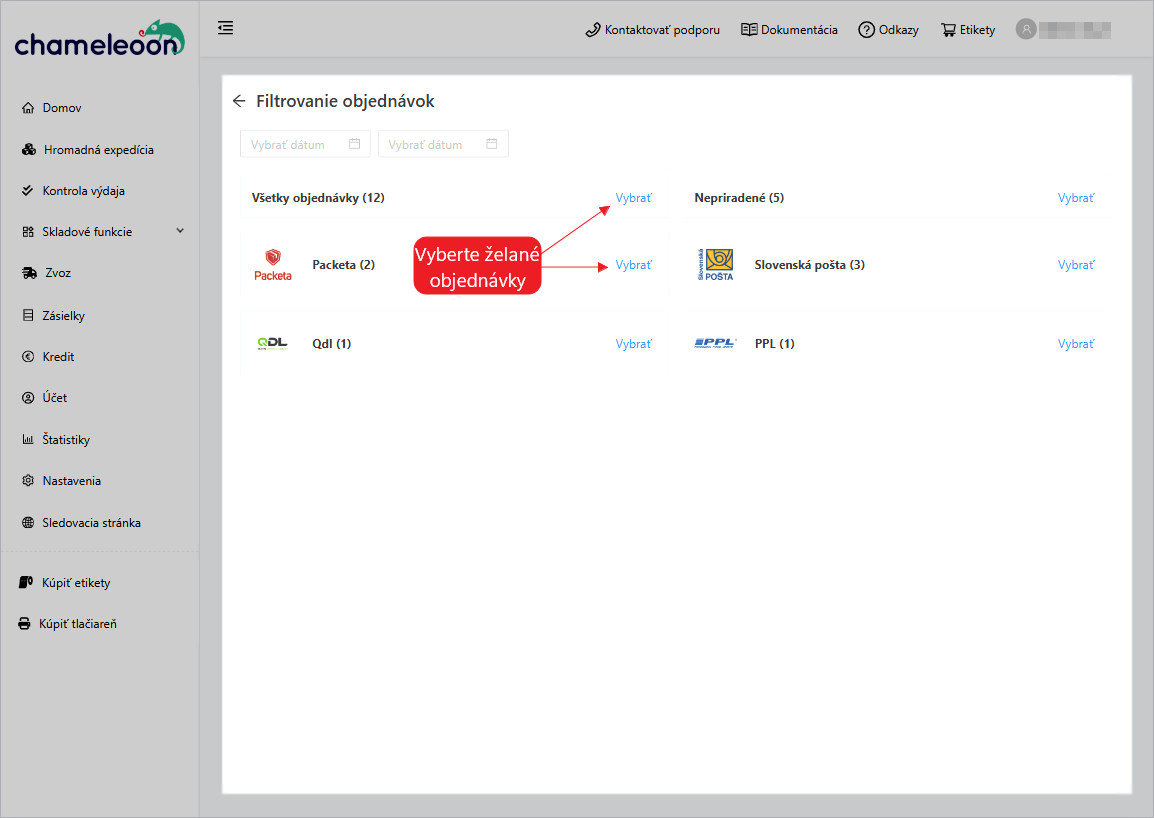Open the first Vybrať dátum date picker
The height and width of the screenshot is (818, 1154).
pyautogui.click(x=305, y=144)
